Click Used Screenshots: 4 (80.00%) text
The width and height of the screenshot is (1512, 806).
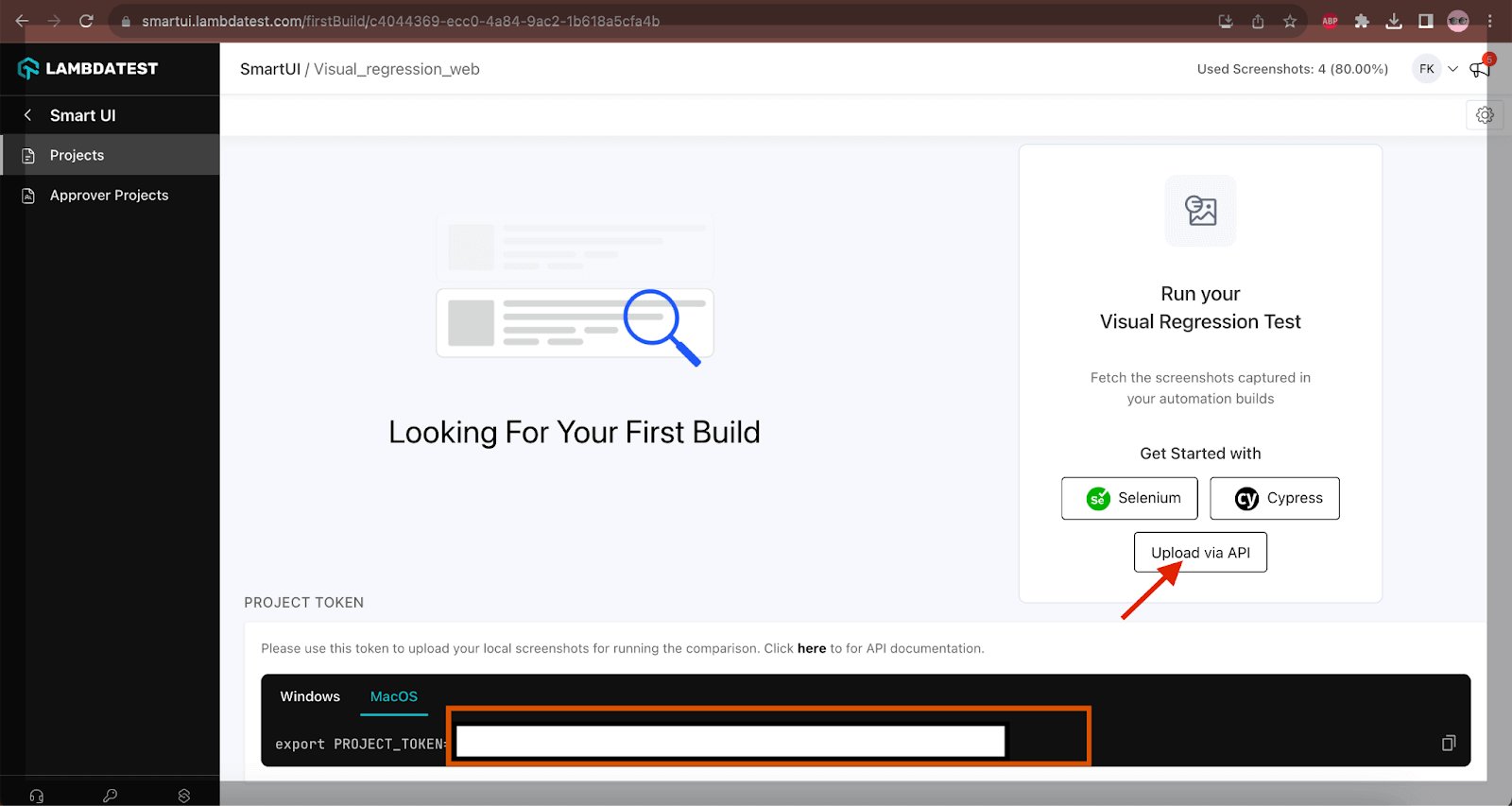(1292, 69)
